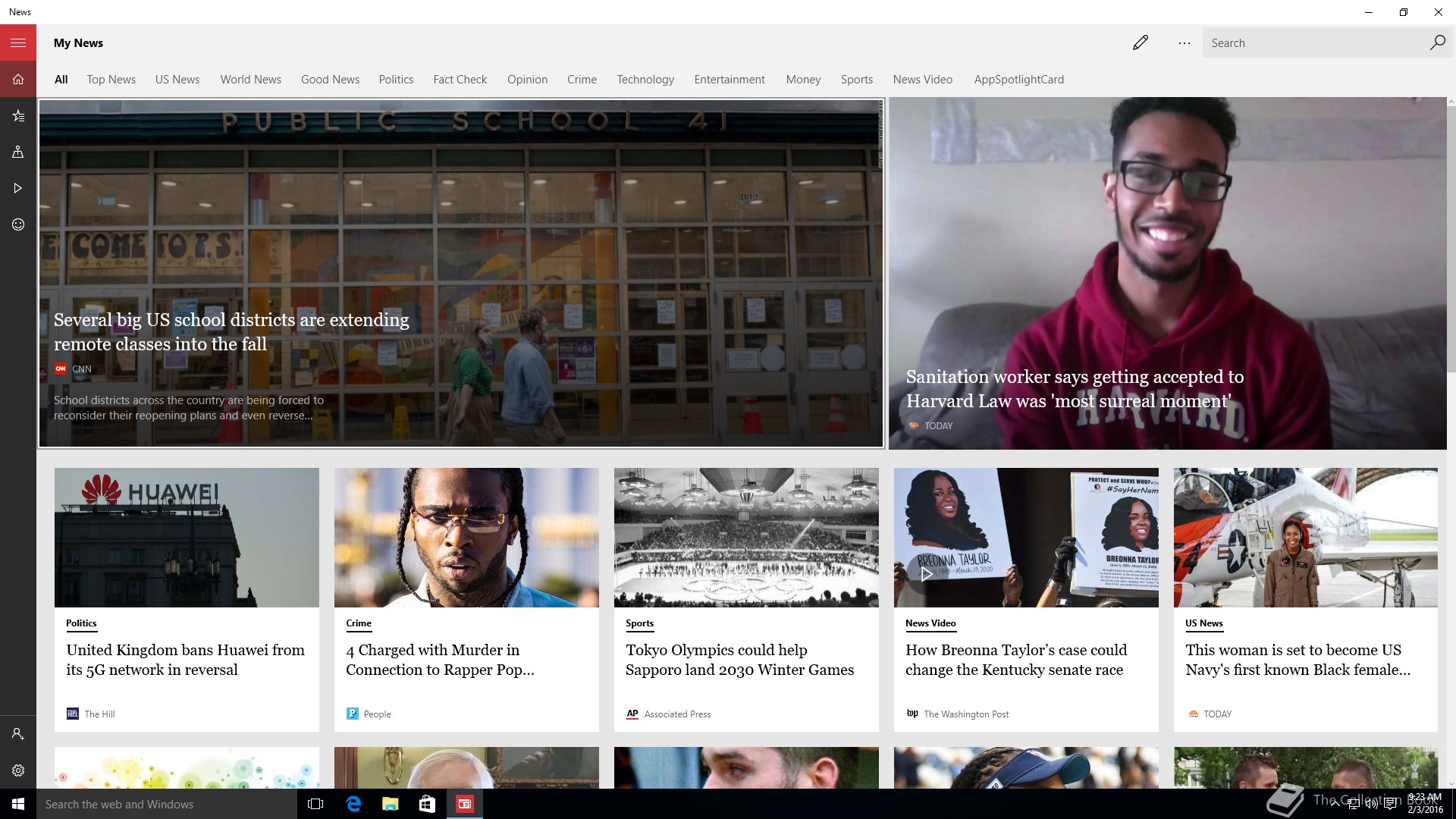Click the US News category label on card
1456x819 pixels.
click(1204, 623)
